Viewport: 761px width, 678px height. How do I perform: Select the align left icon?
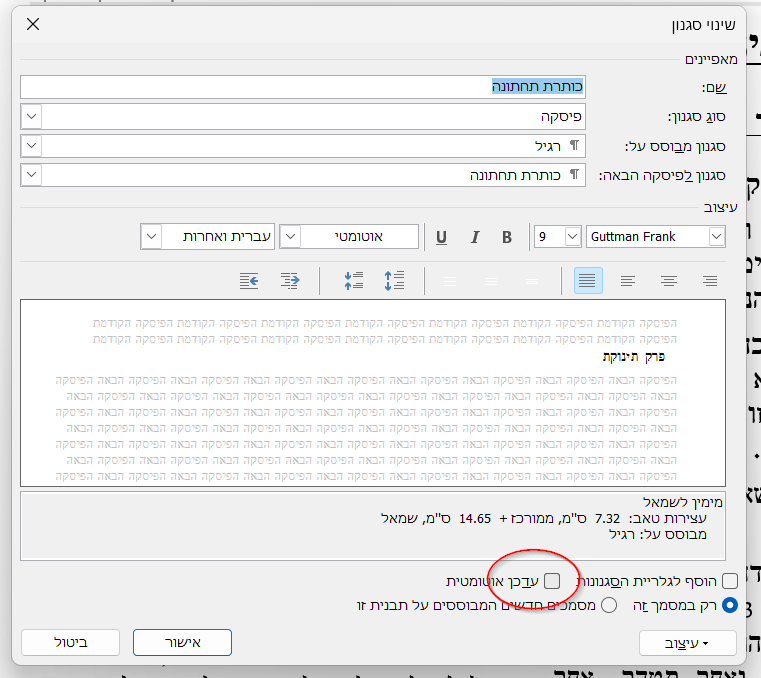coord(628,281)
